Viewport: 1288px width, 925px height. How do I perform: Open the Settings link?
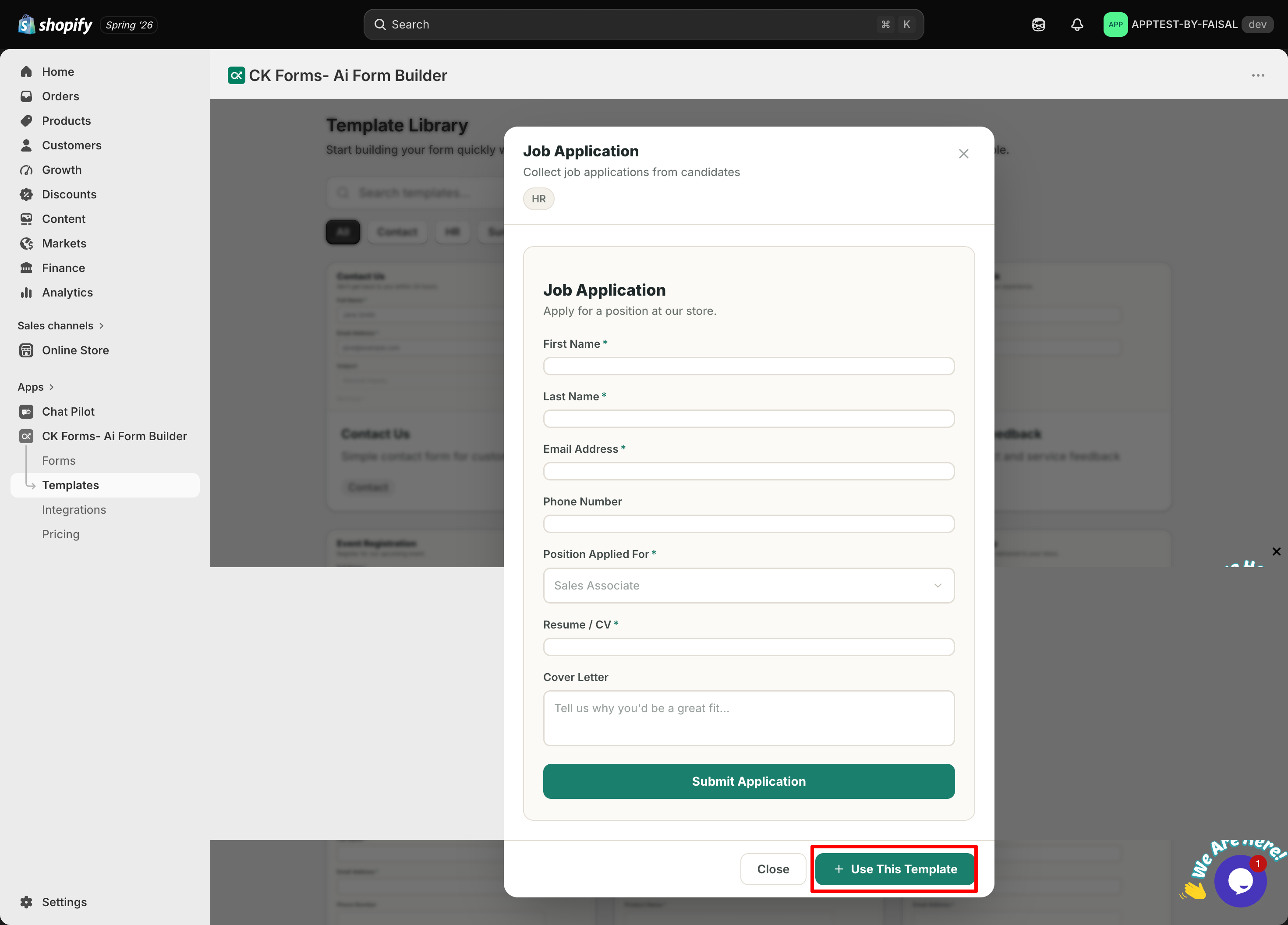[64, 902]
